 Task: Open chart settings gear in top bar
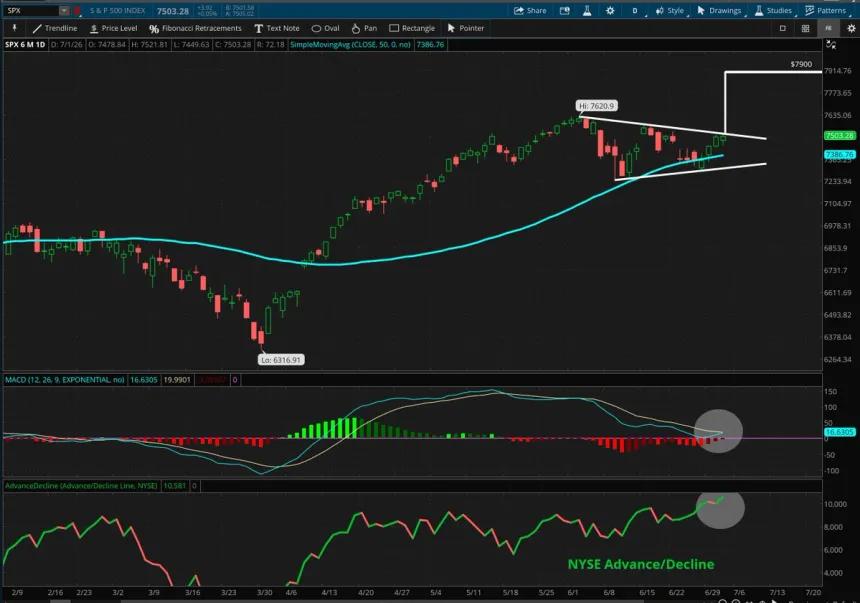tap(610, 10)
